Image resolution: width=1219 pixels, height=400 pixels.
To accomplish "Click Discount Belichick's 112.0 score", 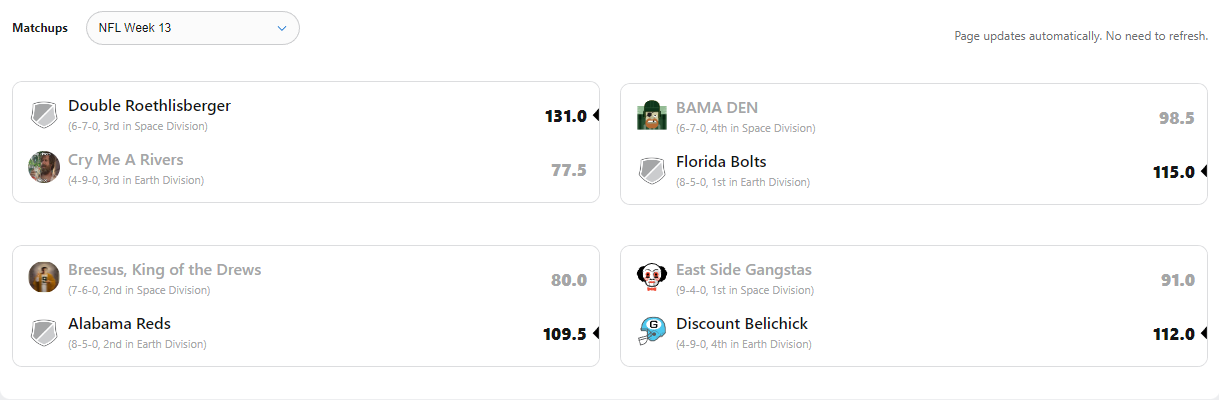I will point(1173,334).
